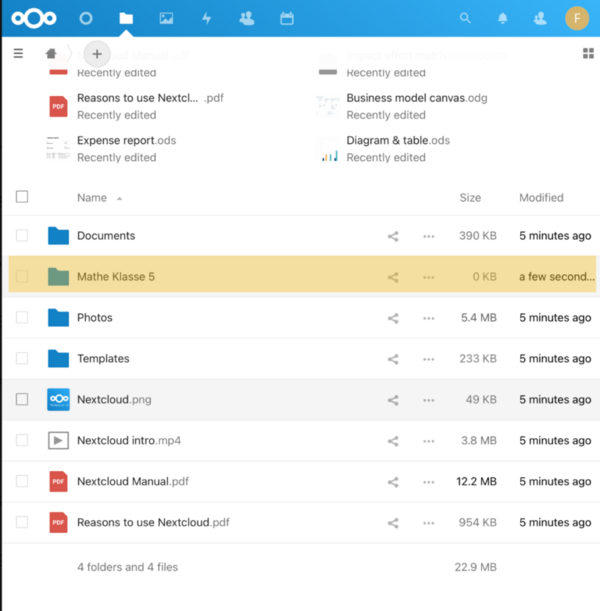Open recent Diagram & table.ods

(398, 140)
